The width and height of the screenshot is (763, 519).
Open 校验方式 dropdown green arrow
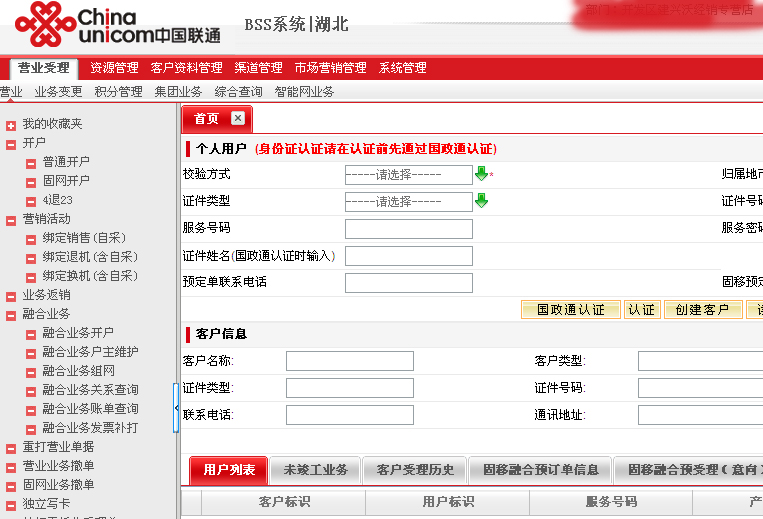481,174
